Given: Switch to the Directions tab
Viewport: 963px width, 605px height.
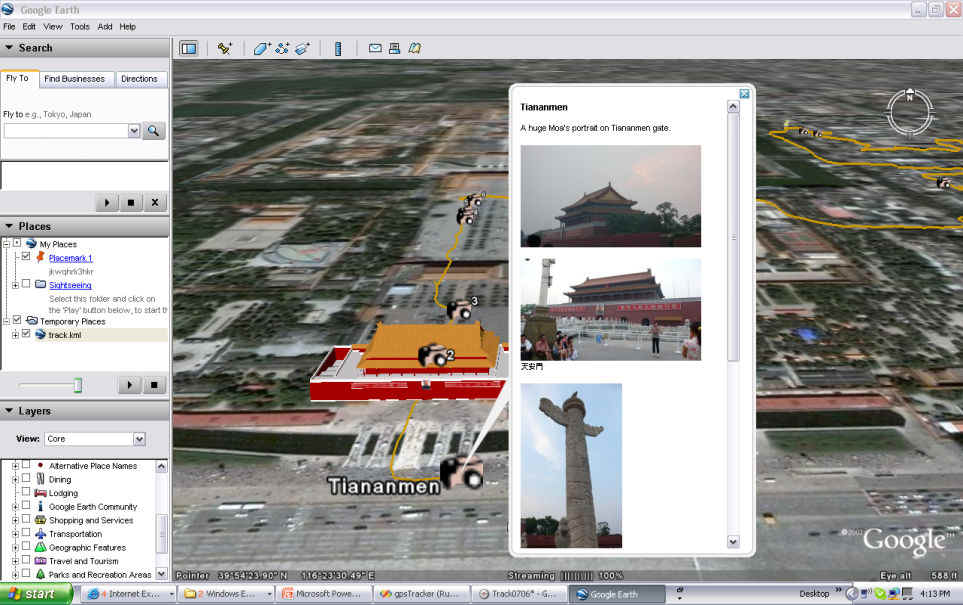Looking at the screenshot, I should (139, 79).
